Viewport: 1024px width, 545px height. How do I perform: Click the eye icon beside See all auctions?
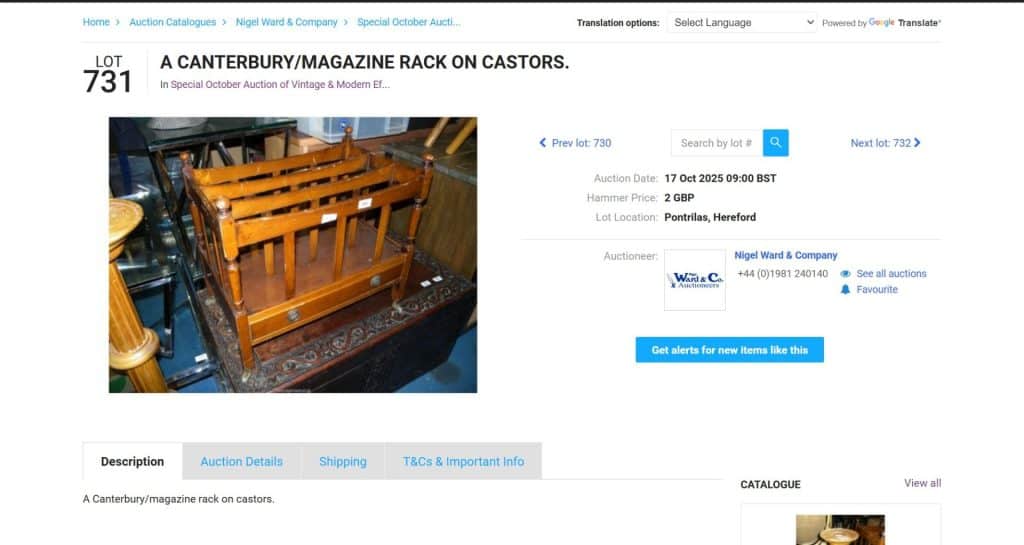845,273
